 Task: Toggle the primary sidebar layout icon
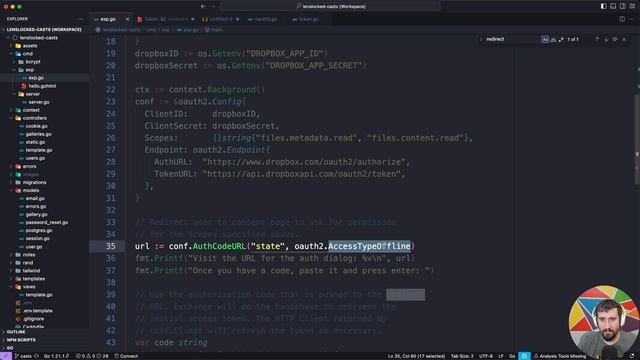[603, 6]
